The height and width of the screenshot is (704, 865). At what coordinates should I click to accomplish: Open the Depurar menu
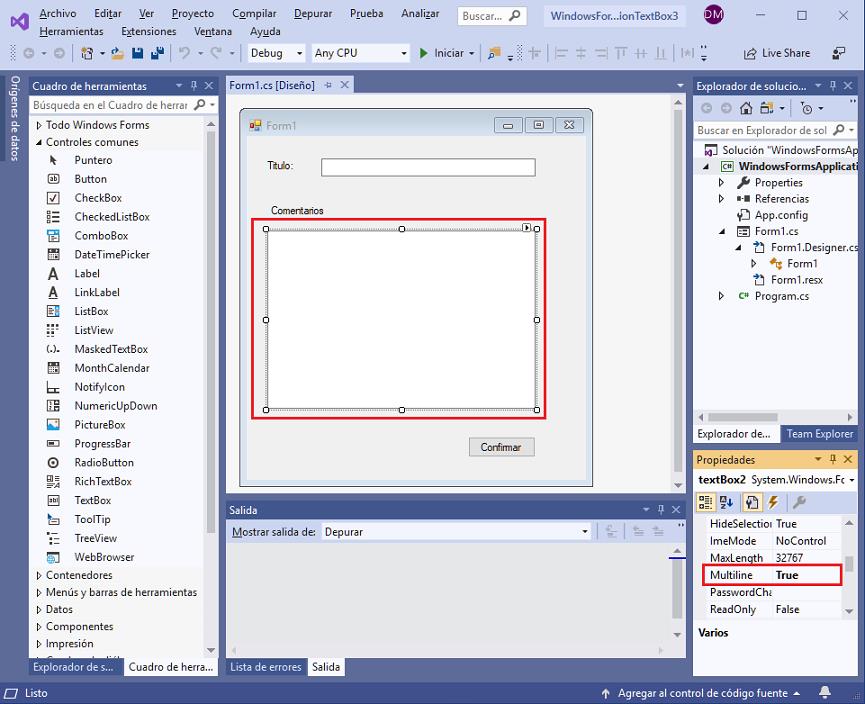tap(312, 14)
